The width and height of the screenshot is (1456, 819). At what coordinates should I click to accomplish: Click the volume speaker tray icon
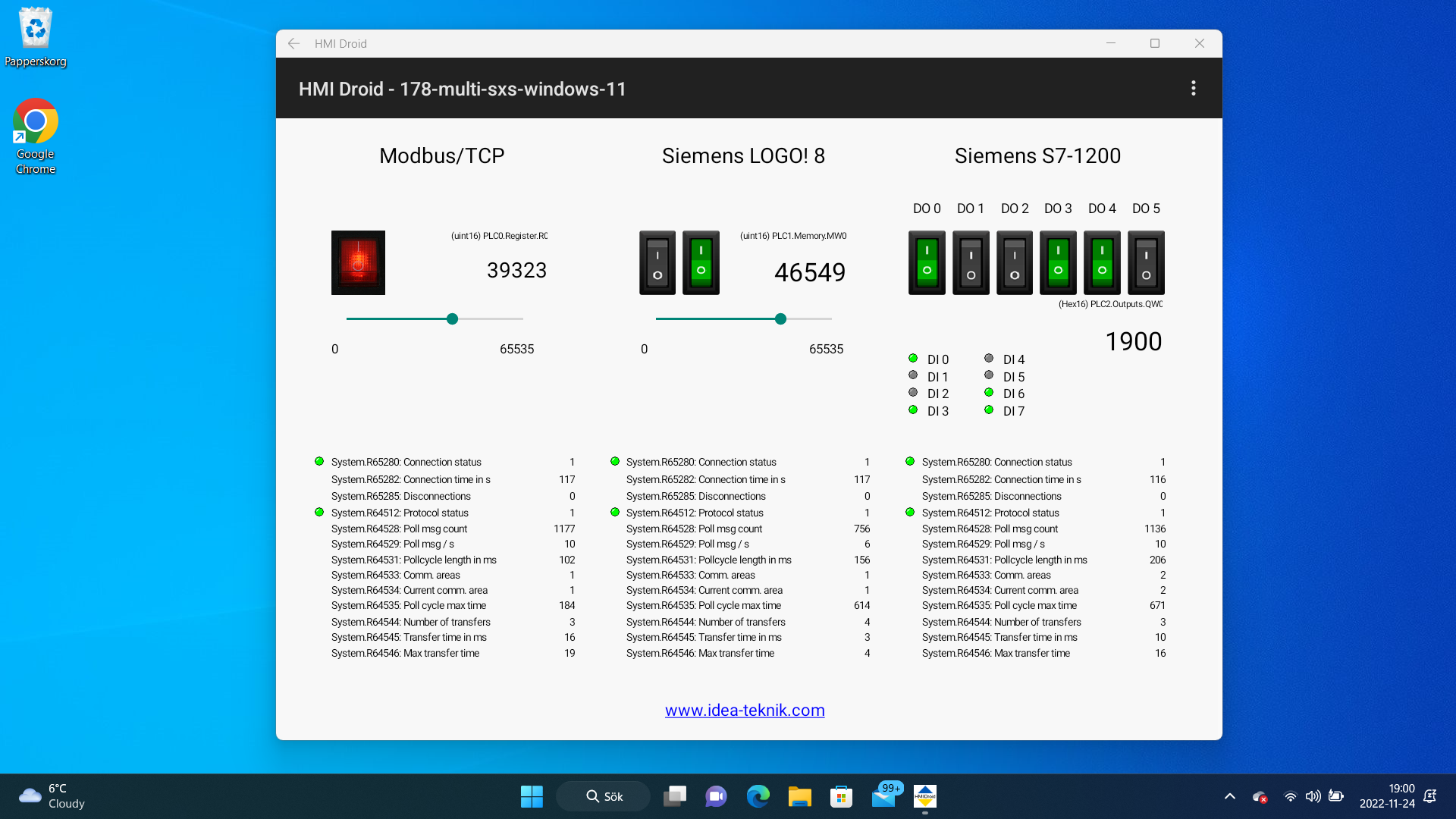(1313, 796)
